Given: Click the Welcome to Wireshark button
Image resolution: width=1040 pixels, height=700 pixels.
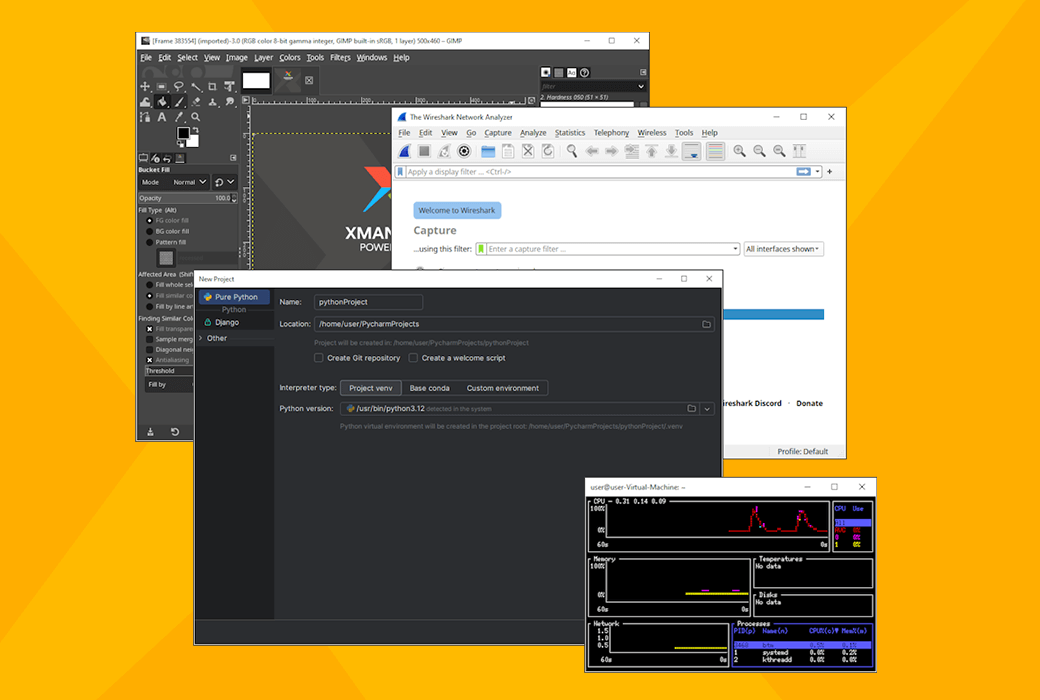Looking at the screenshot, I should [x=457, y=210].
